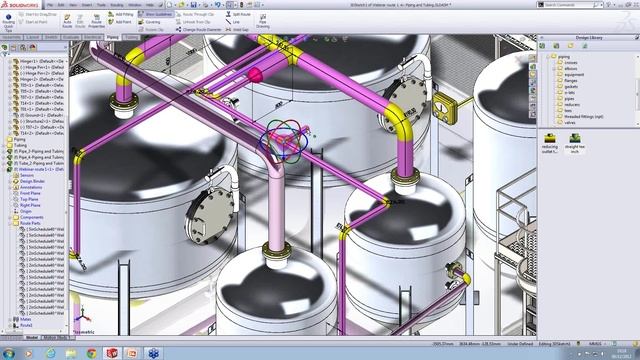Open the File menu
The height and width of the screenshot is (360, 640).
(x=50, y=5)
